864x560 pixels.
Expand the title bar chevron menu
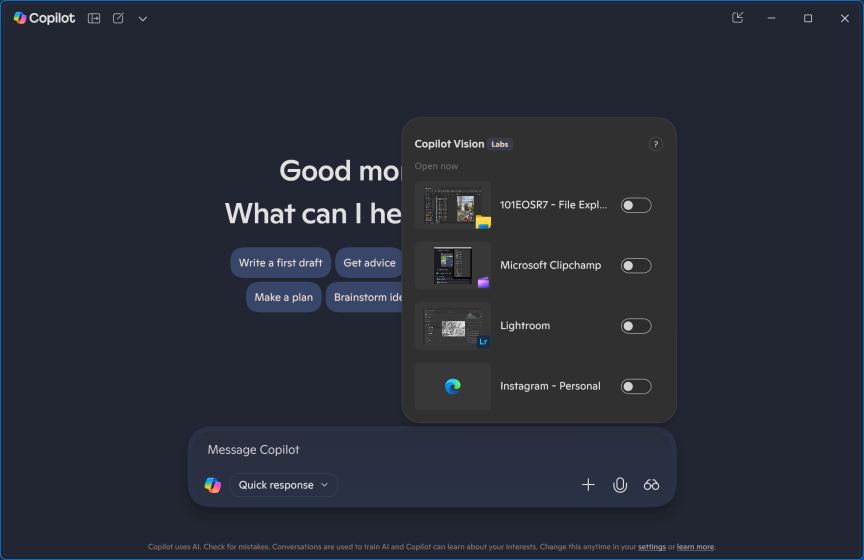[143, 19]
